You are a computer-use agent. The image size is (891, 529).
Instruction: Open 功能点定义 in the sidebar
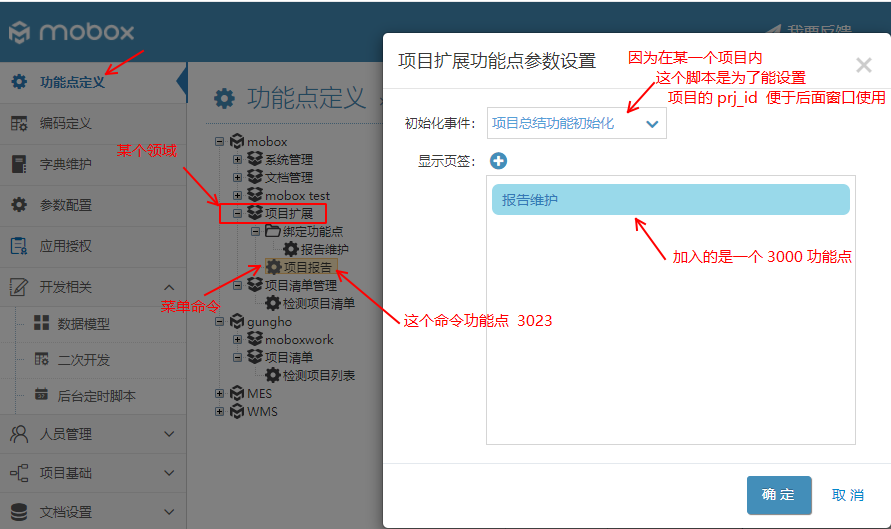[x=72, y=82]
